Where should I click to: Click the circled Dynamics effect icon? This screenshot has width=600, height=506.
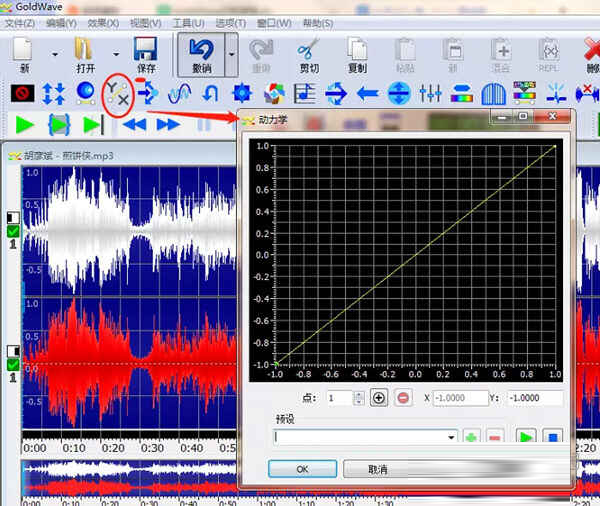pyautogui.click(x=119, y=93)
